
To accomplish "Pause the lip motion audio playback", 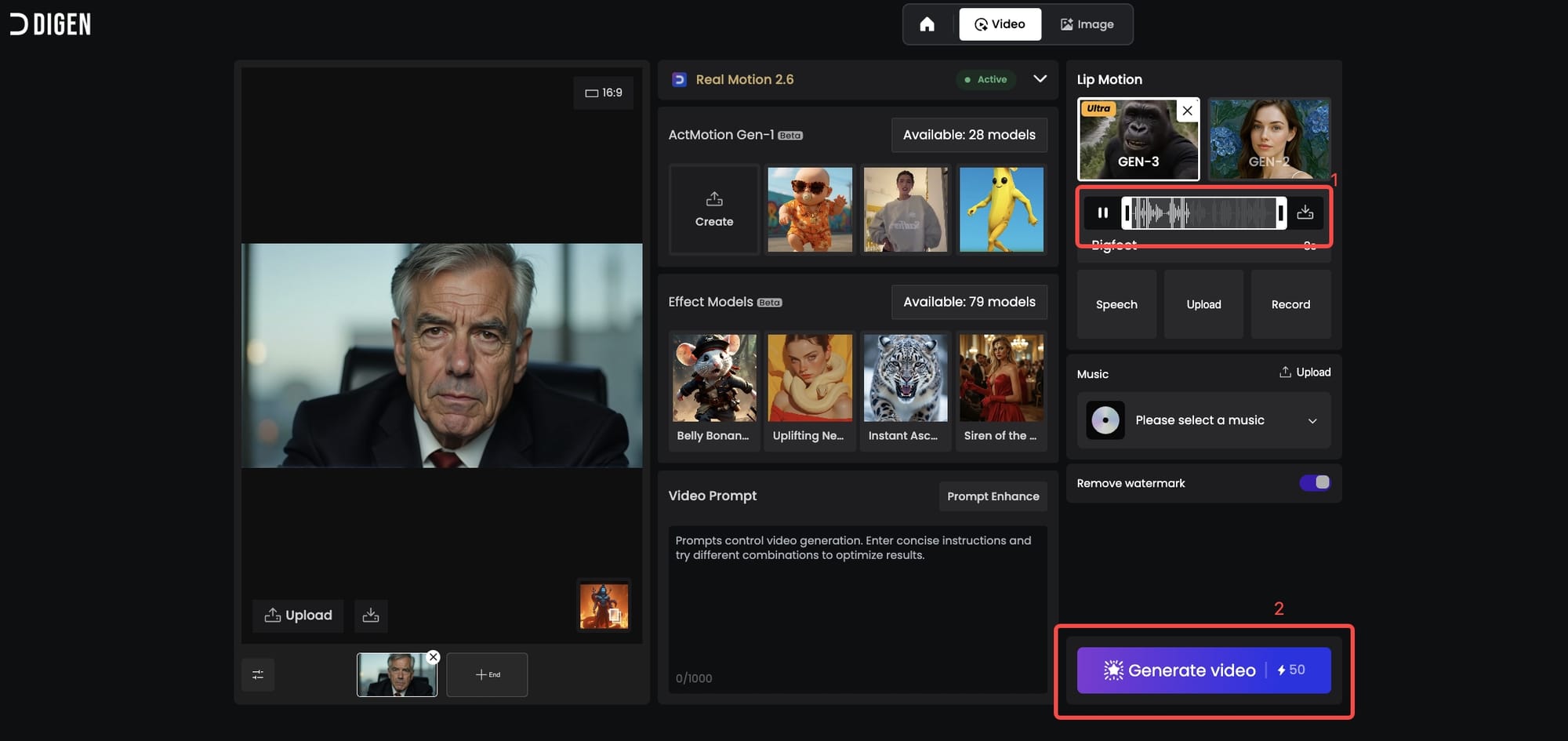I will pyautogui.click(x=1102, y=212).
